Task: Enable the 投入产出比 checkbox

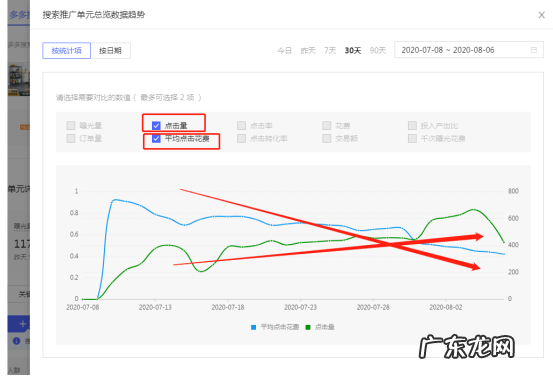Action: pyautogui.click(x=412, y=126)
